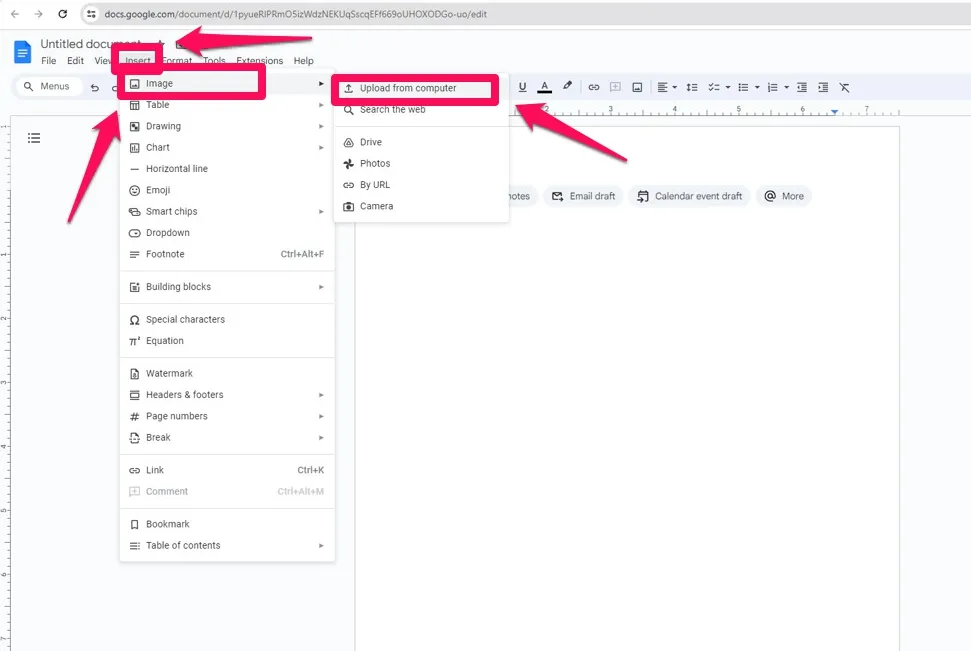Open the Extensions menu
The height and width of the screenshot is (651, 971).
[258, 60]
